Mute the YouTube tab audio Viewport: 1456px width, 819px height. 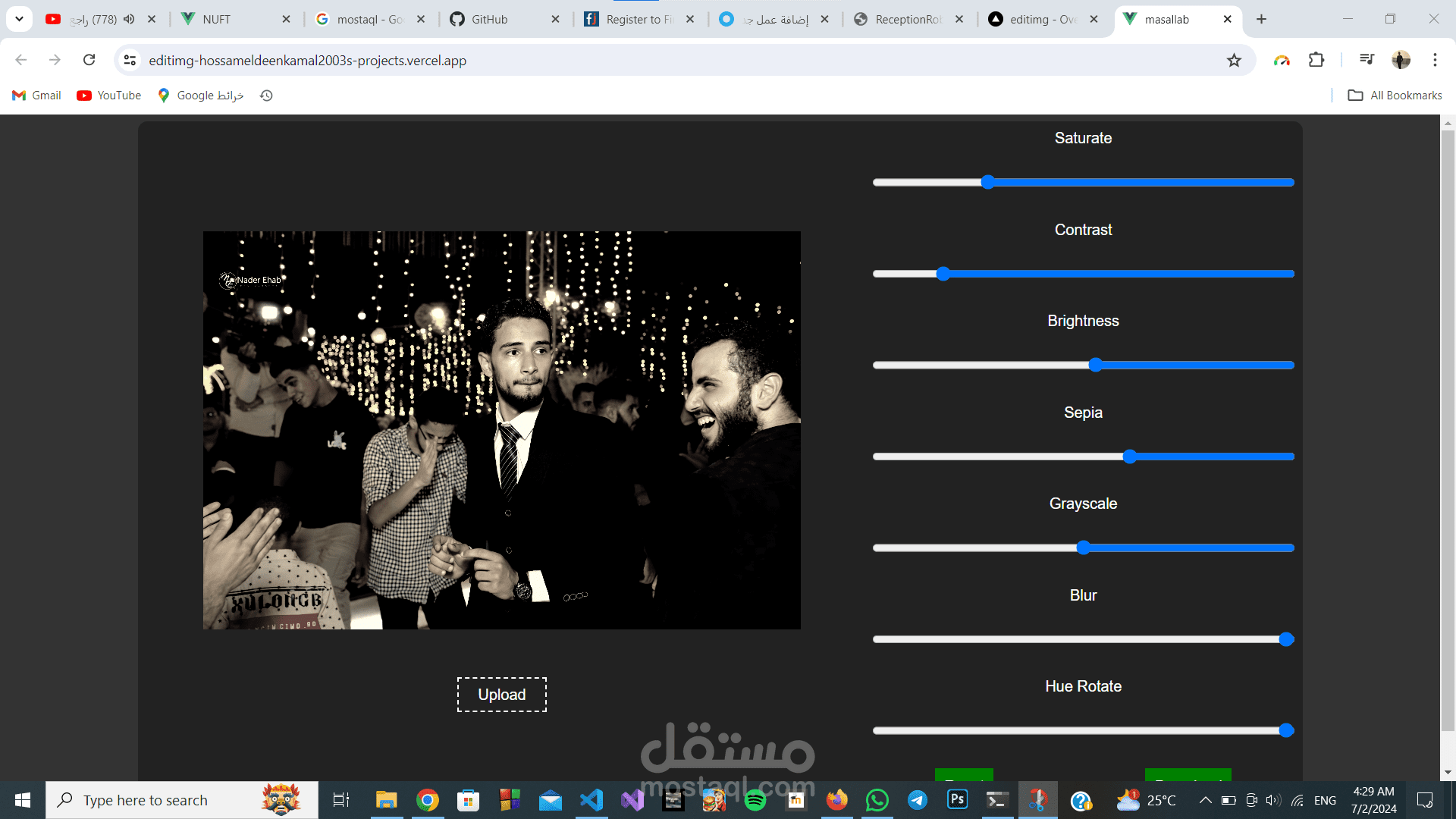(x=130, y=19)
